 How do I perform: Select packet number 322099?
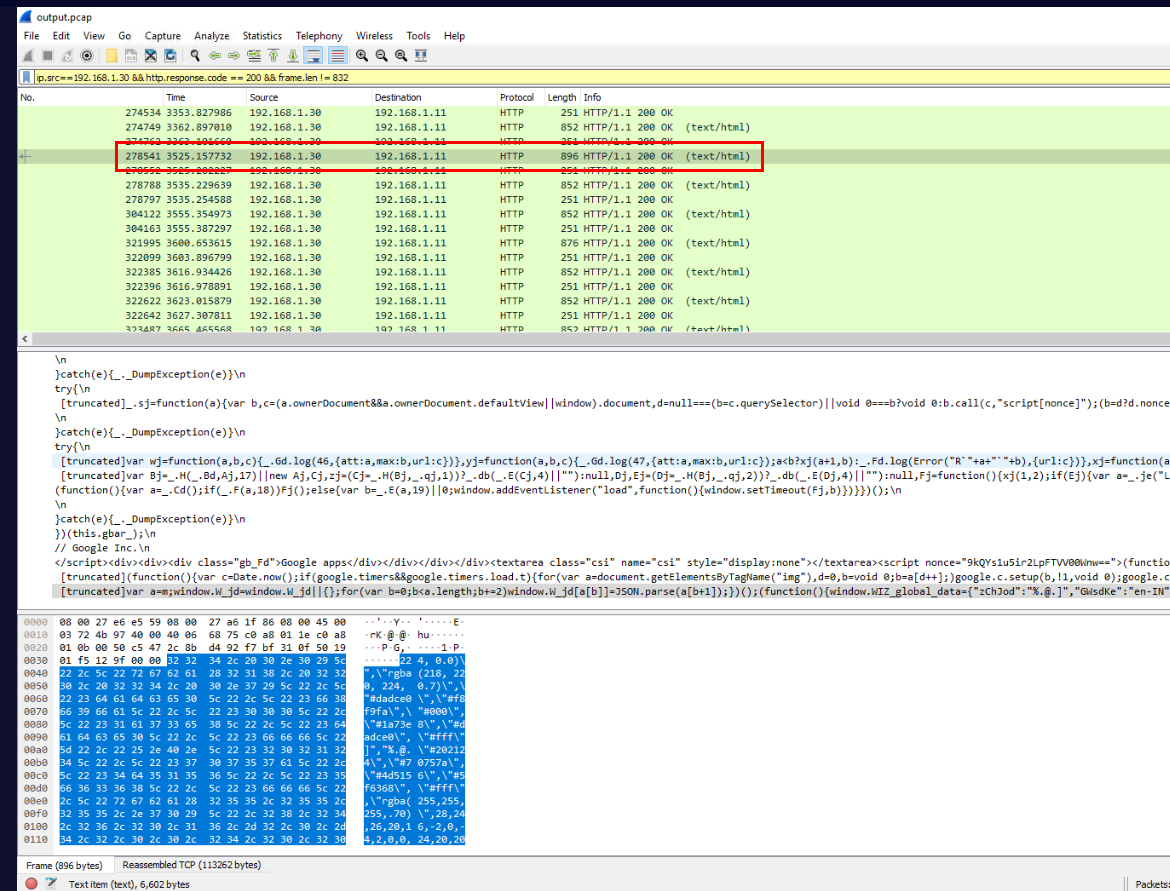(594, 257)
